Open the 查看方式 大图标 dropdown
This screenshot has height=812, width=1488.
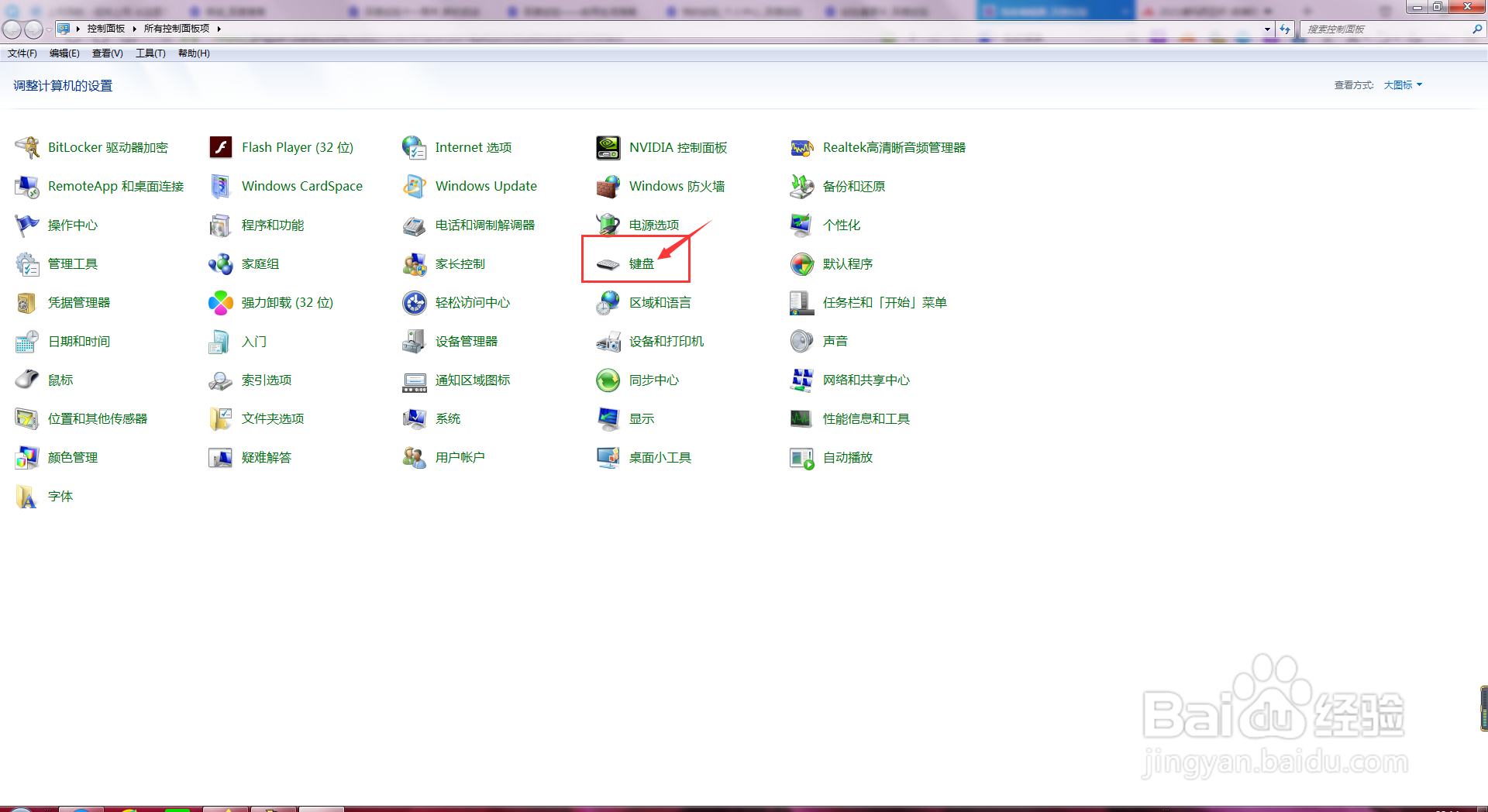point(1403,85)
